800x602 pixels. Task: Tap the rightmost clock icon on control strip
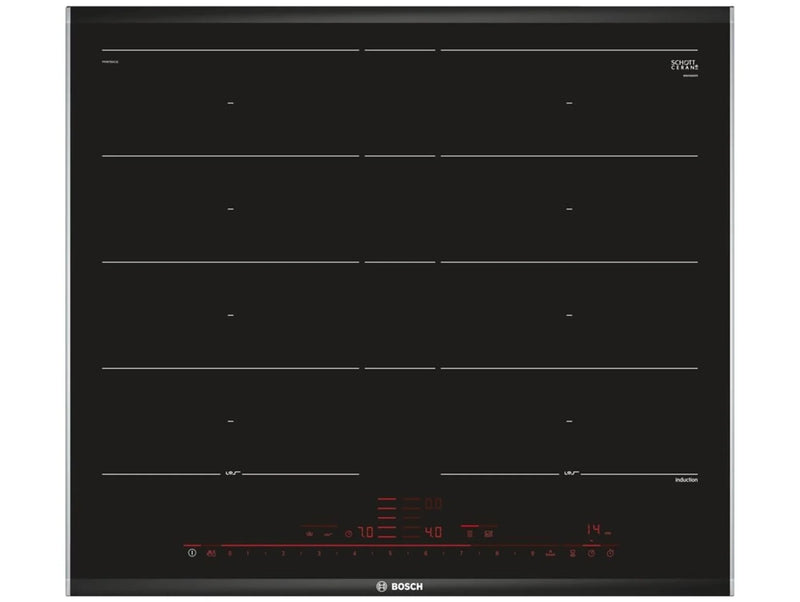(x=612, y=553)
